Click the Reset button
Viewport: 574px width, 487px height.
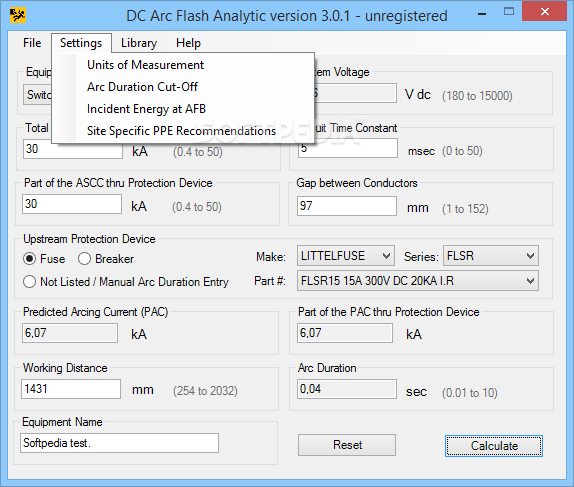(x=347, y=445)
